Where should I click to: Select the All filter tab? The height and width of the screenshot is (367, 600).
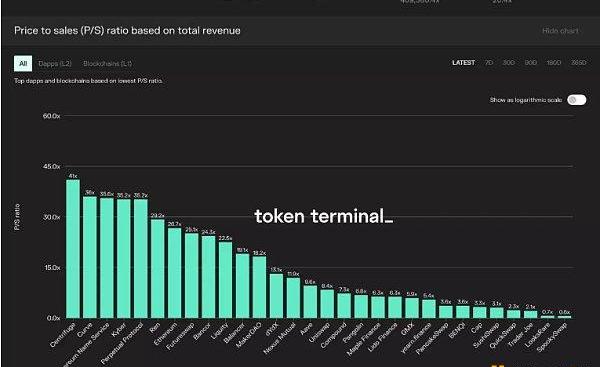pyautogui.click(x=23, y=64)
